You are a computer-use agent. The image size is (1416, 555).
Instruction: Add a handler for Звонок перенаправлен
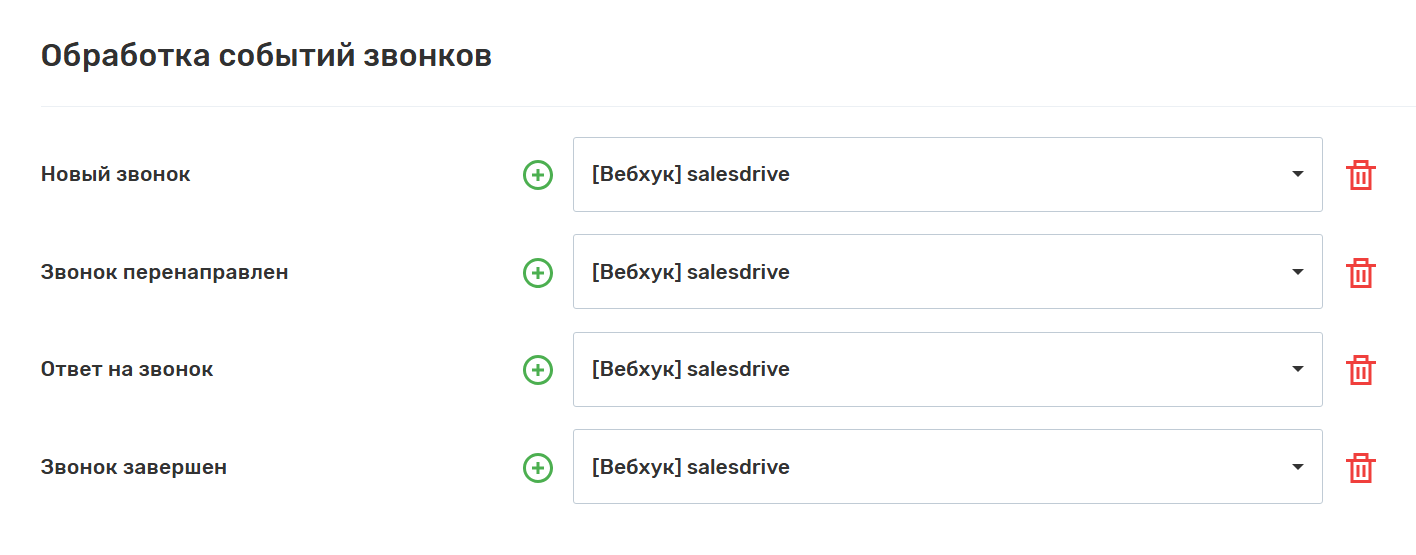click(x=538, y=272)
